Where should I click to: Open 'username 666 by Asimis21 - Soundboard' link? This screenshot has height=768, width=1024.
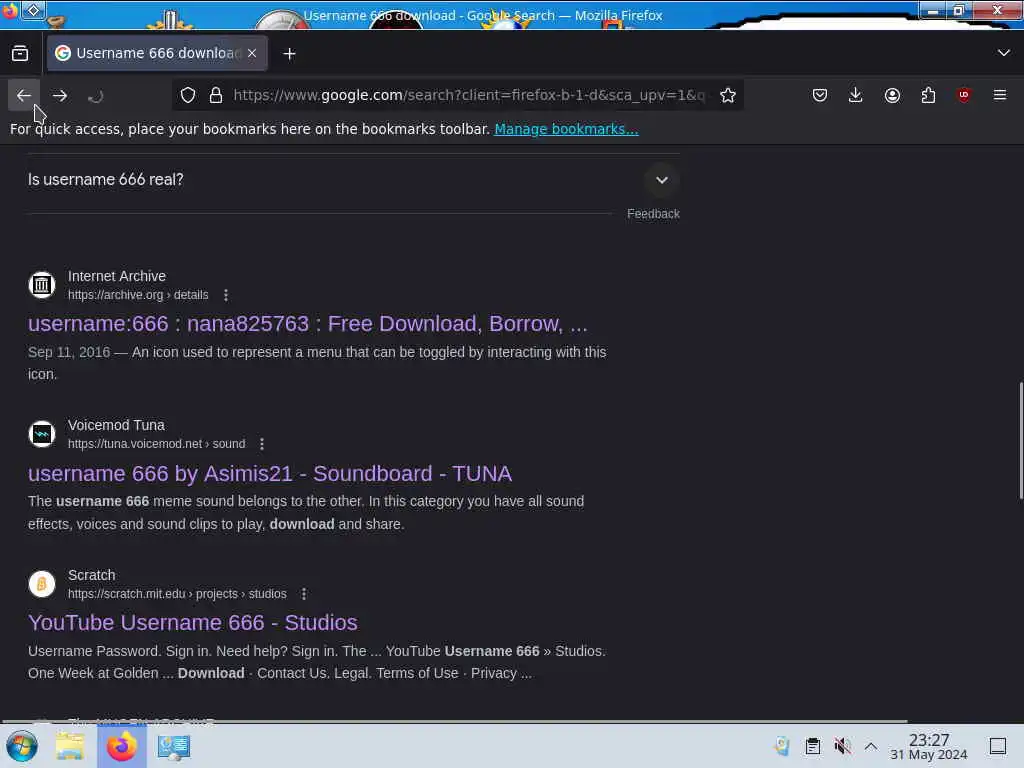270,473
